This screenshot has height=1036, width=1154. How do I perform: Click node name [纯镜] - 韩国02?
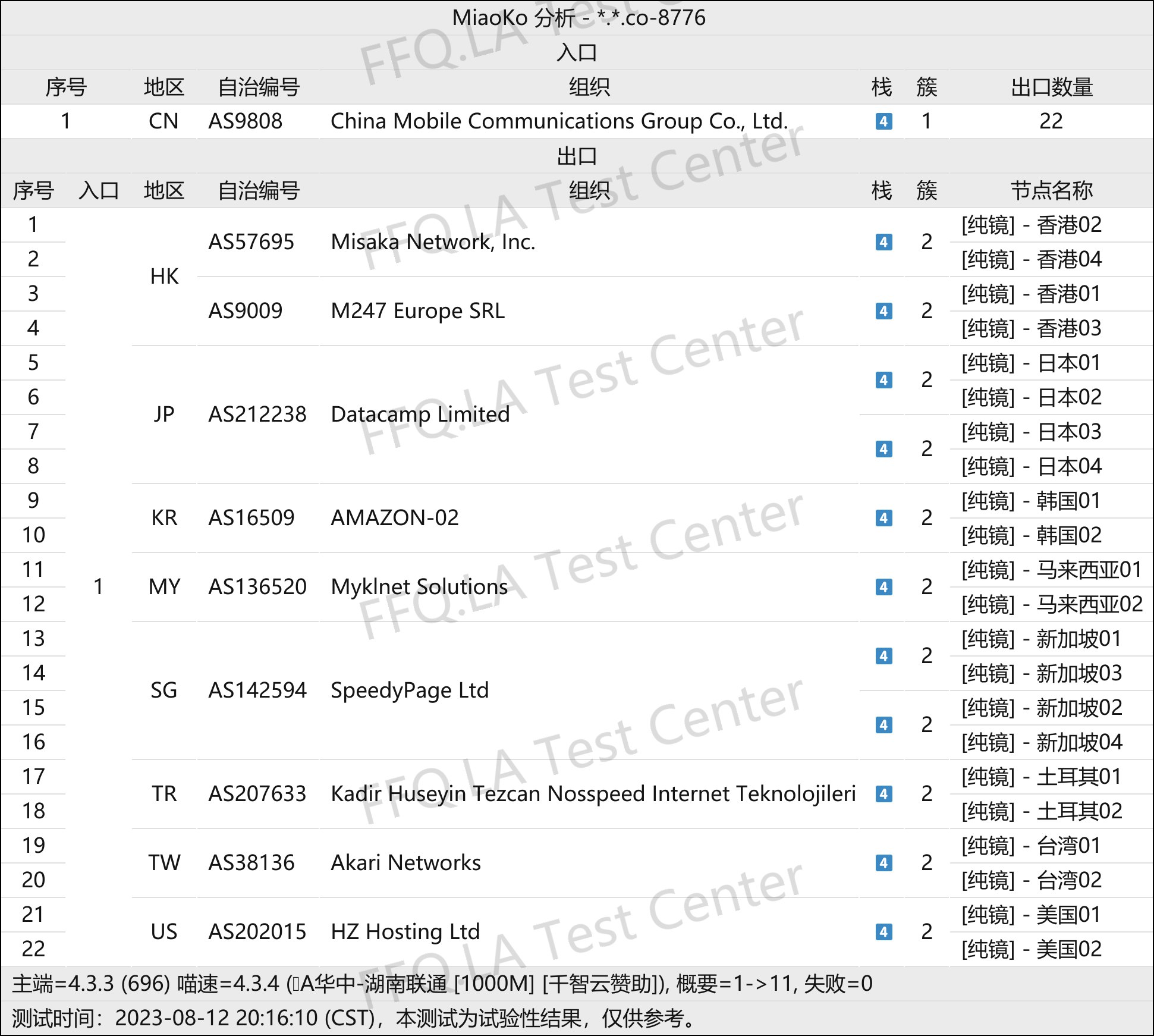tap(1032, 535)
